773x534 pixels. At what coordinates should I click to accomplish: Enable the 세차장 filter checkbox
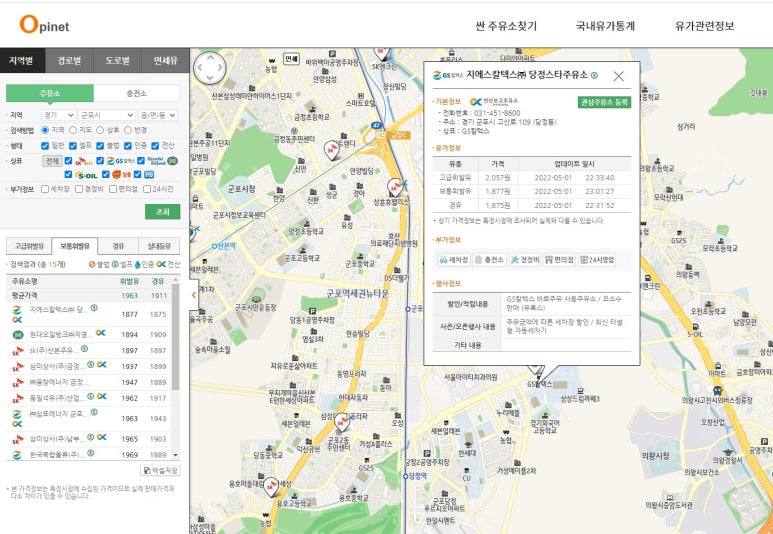pos(45,189)
